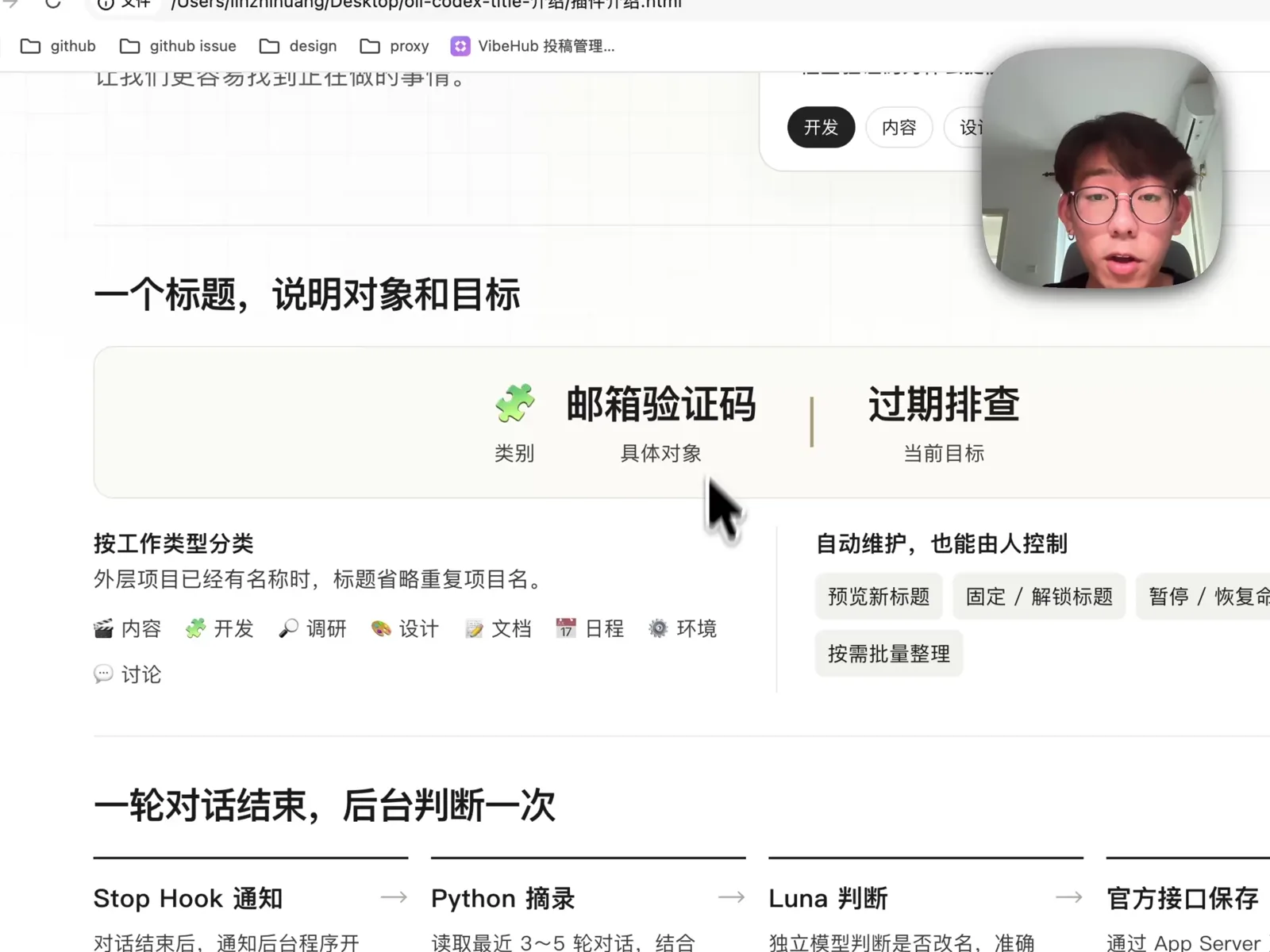Viewport: 1270px width, 952px height.
Task: Select the calendar 日程 category icon
Action: click(566, 629)
